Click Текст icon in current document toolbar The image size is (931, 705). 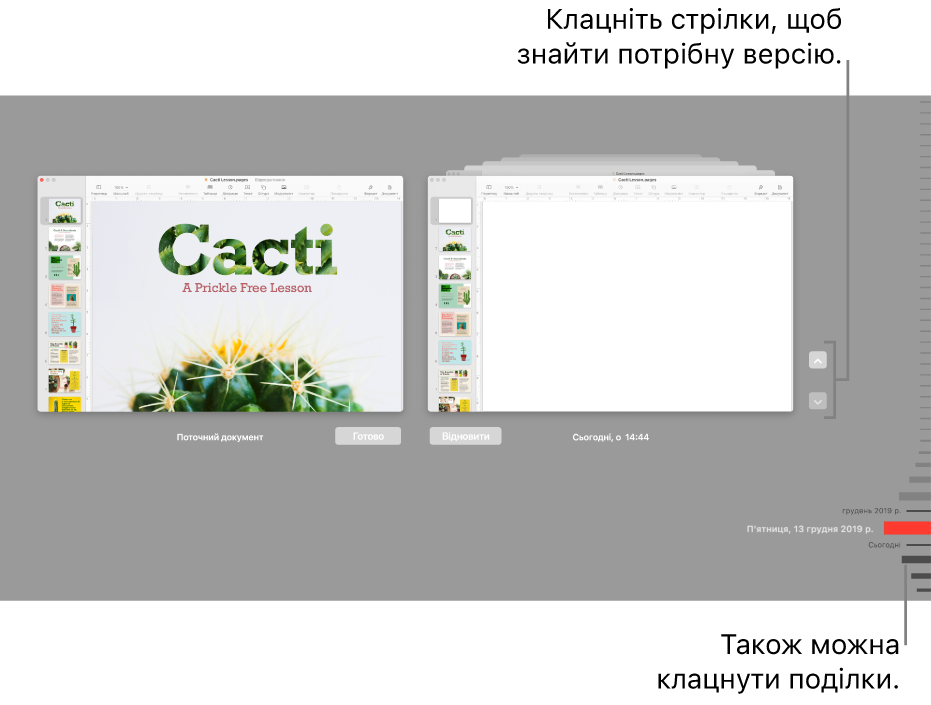[248, 187]
